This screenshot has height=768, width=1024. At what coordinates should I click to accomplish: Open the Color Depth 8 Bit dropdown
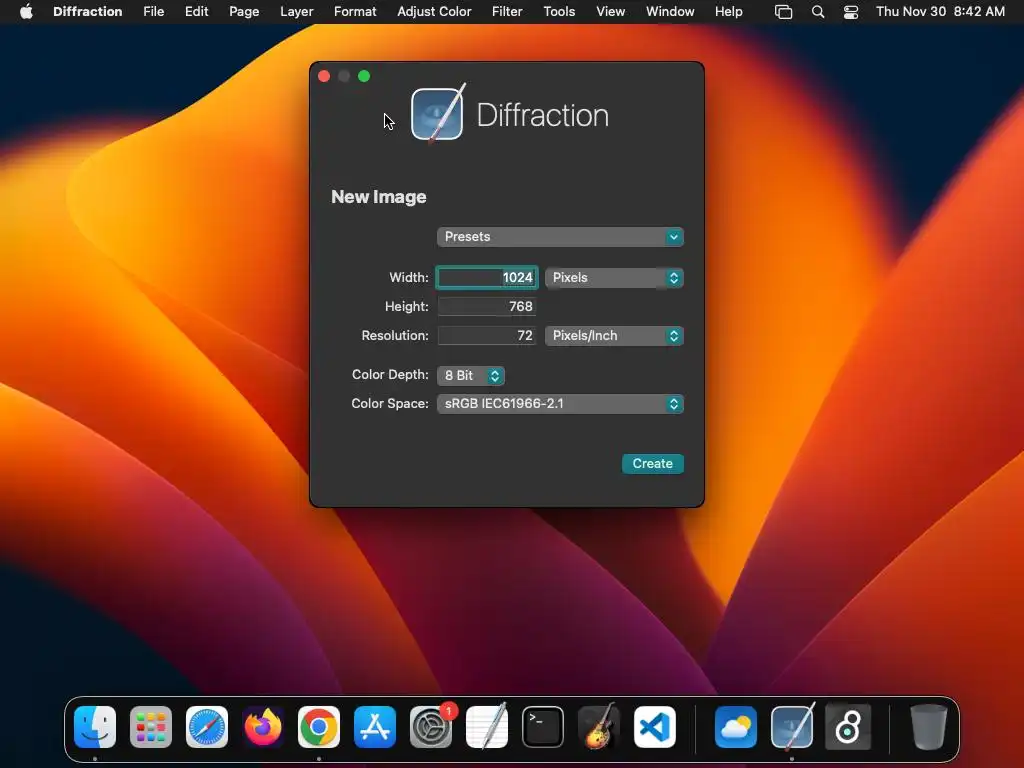471,376
